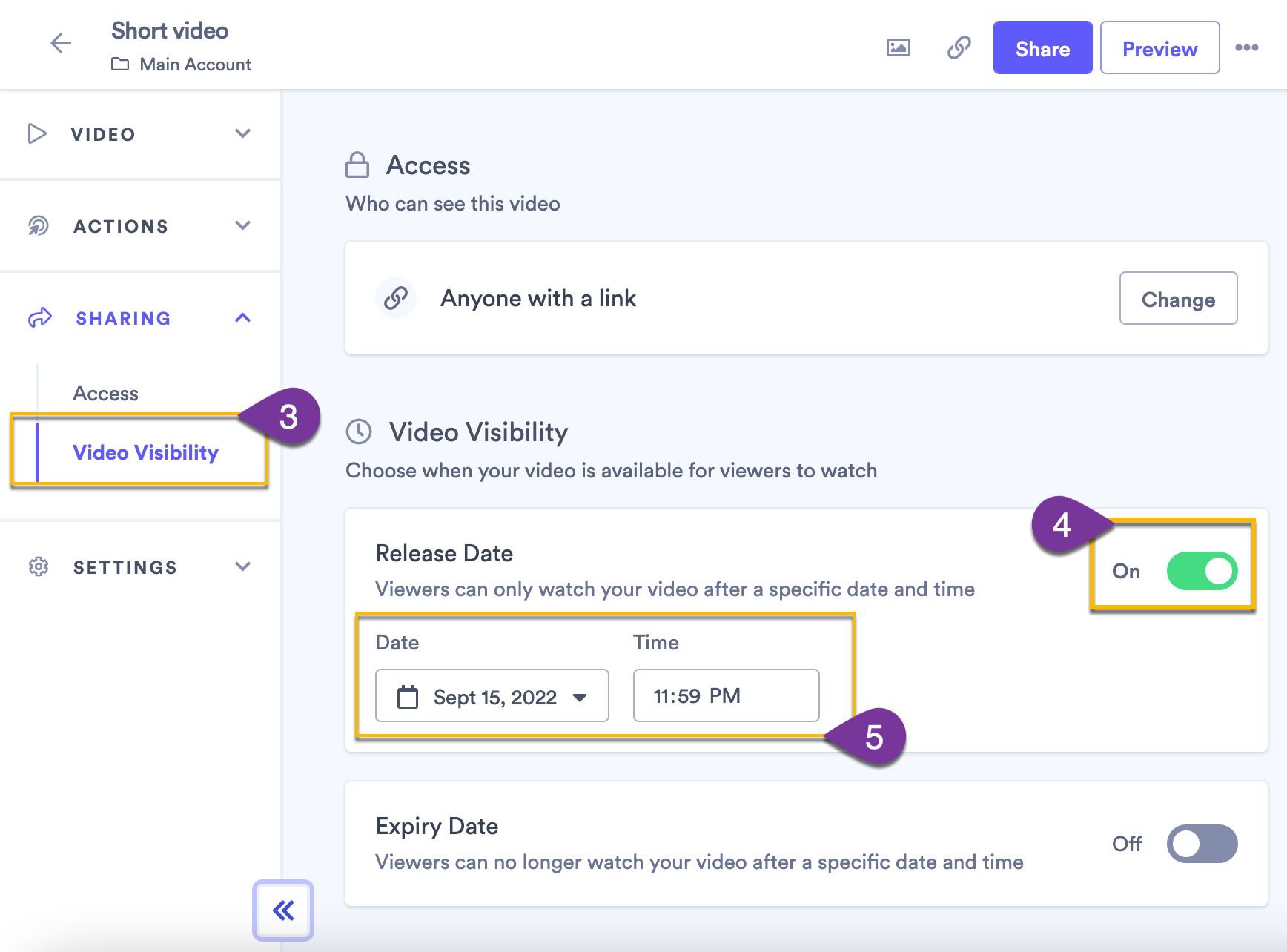Click the Preview button
Image resolution: width=1287 pixels, height=952 pixels.
tap(1159, 47)
